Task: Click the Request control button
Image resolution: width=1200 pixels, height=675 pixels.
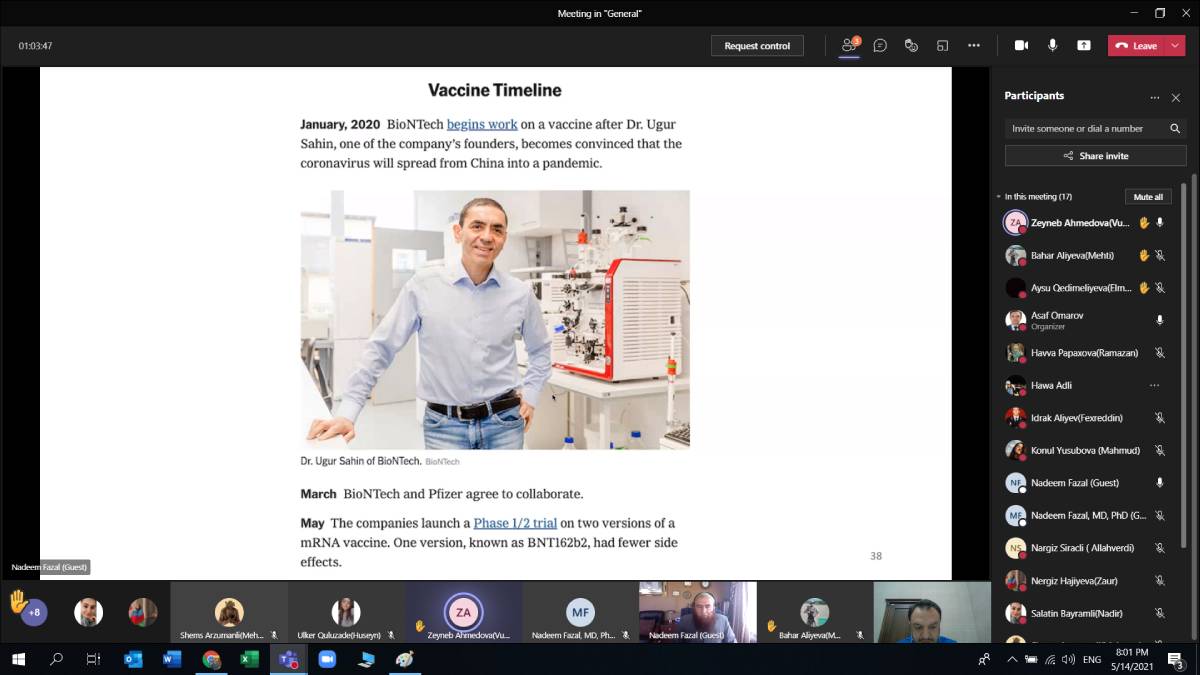Action: (757, 46)
